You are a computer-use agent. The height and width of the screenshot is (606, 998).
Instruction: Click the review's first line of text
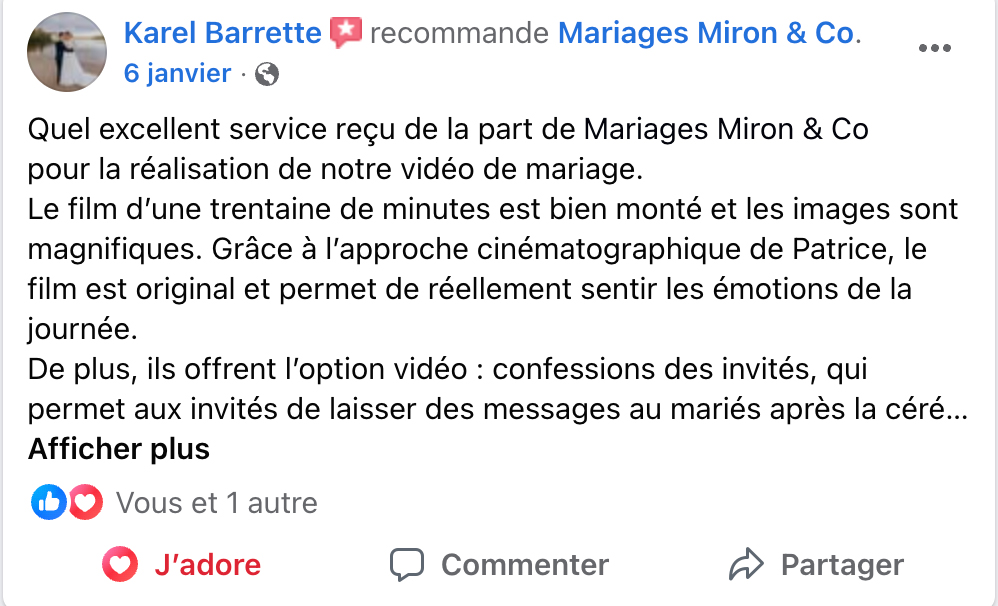click(x=448, y=130)
